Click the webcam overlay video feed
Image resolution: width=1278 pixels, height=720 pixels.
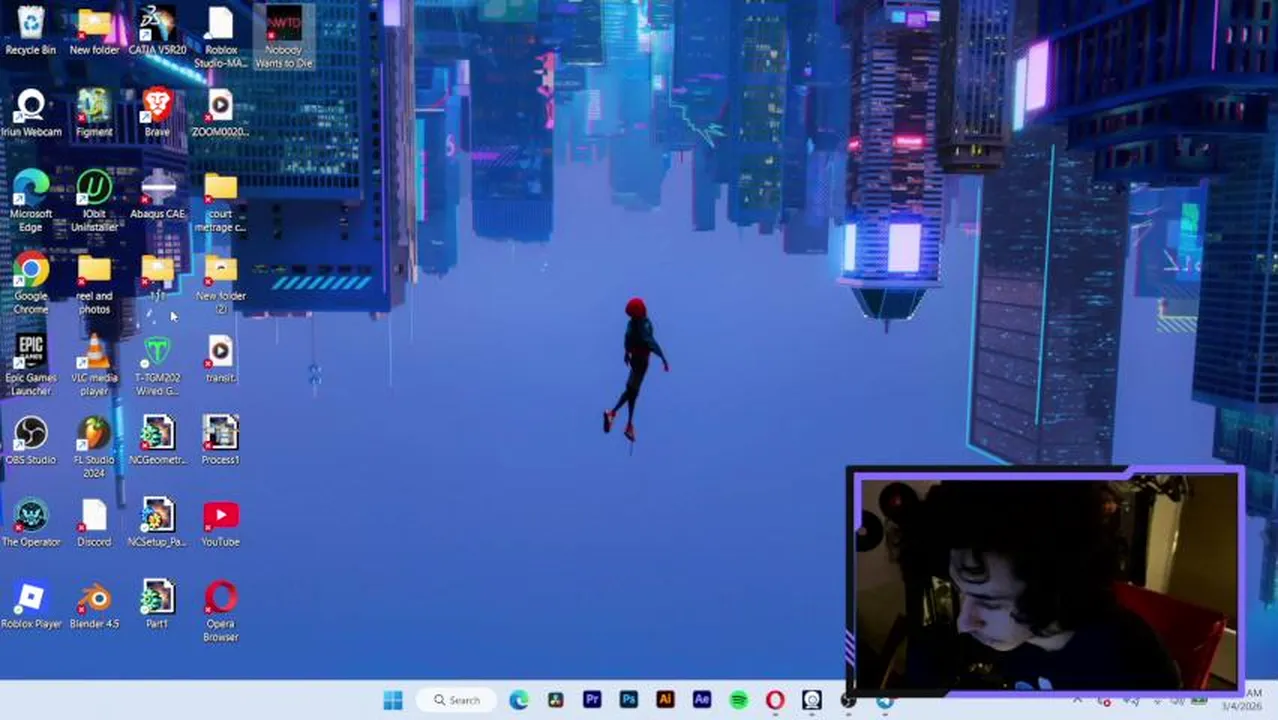pyautogui.click(x=1047, y=582)
